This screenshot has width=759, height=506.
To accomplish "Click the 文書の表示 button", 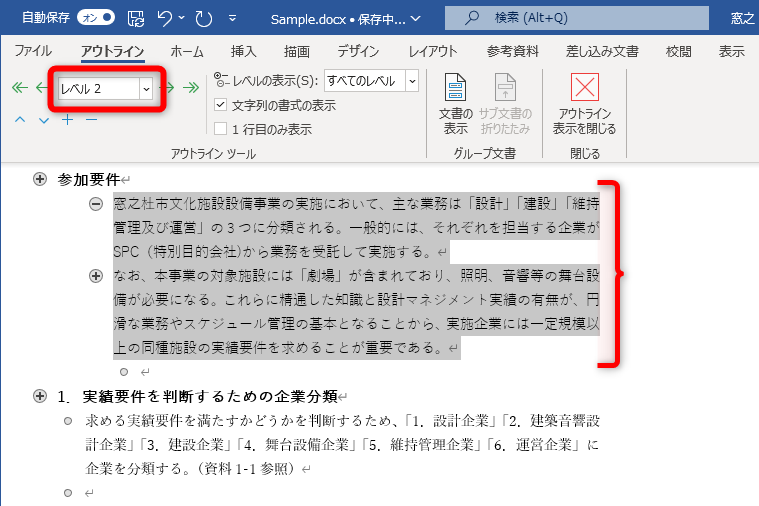I will coord(455,104).
